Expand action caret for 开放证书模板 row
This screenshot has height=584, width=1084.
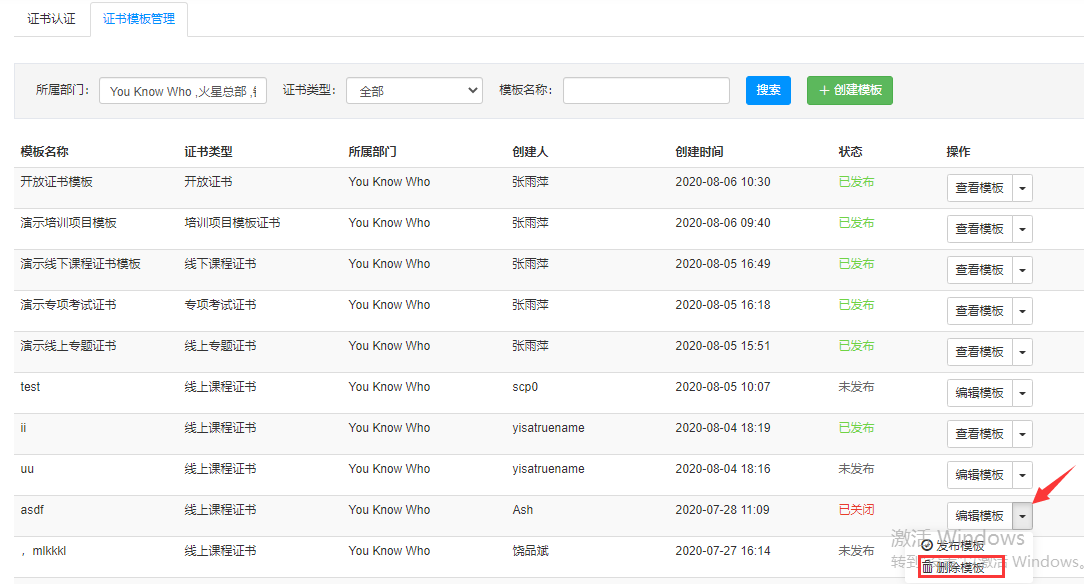(x=1022, y=188)
